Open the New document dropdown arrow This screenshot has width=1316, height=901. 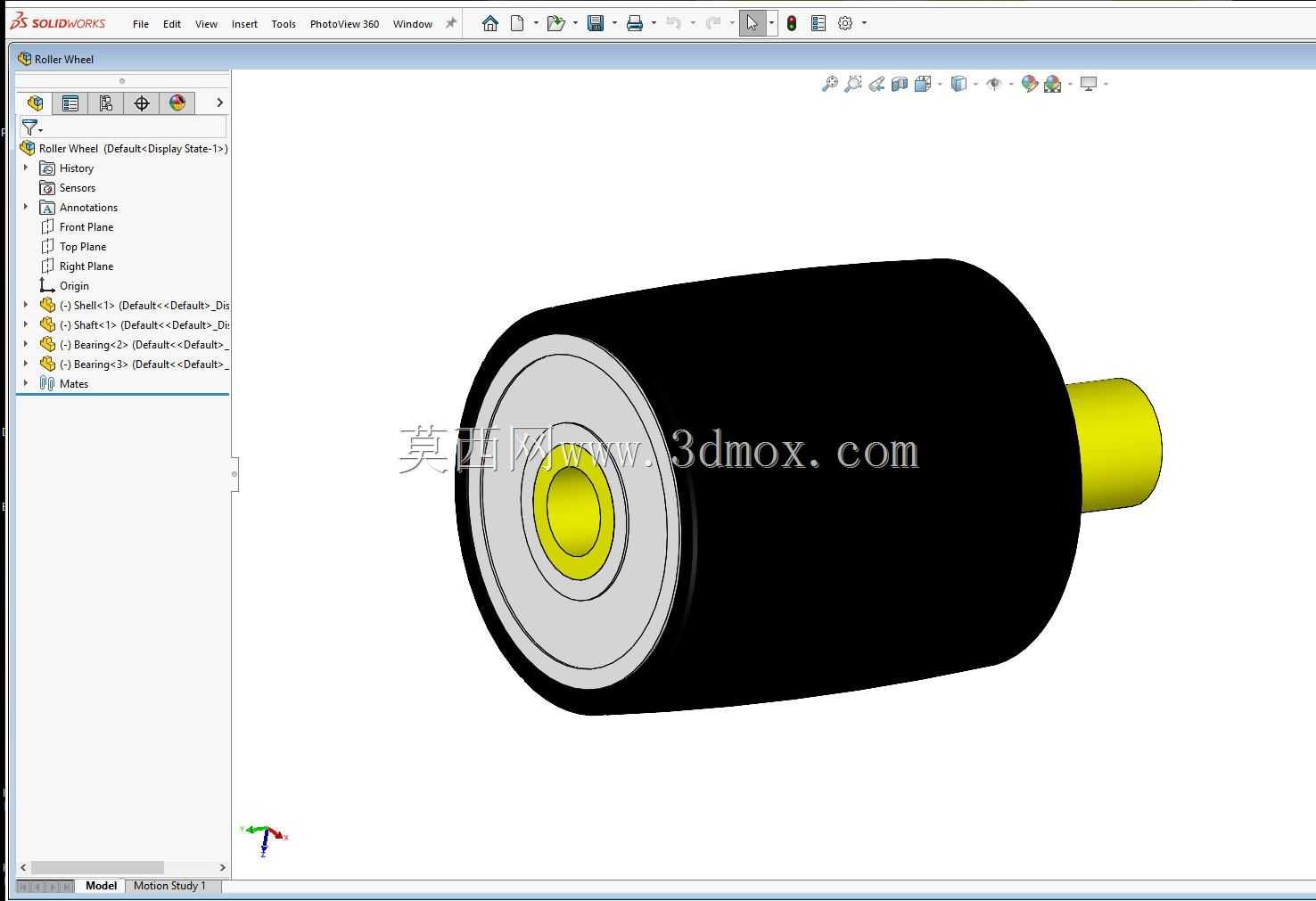(536, 23)
